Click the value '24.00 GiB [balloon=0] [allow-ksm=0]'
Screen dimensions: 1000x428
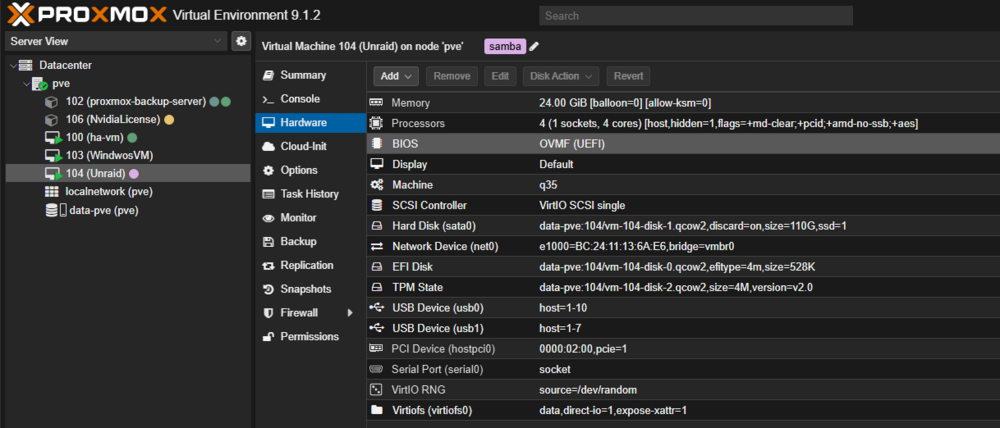click(625, 103)
